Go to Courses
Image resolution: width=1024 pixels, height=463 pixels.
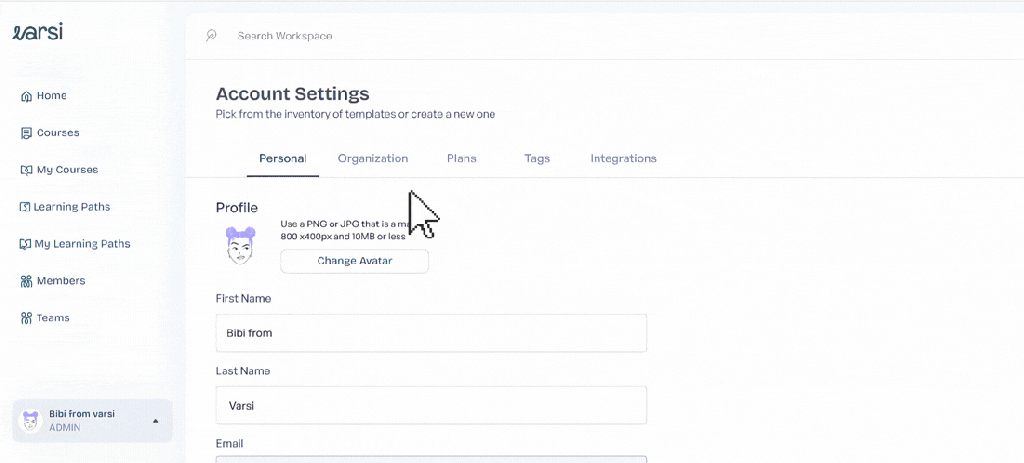pyautogui.click(x=58, y=133)
